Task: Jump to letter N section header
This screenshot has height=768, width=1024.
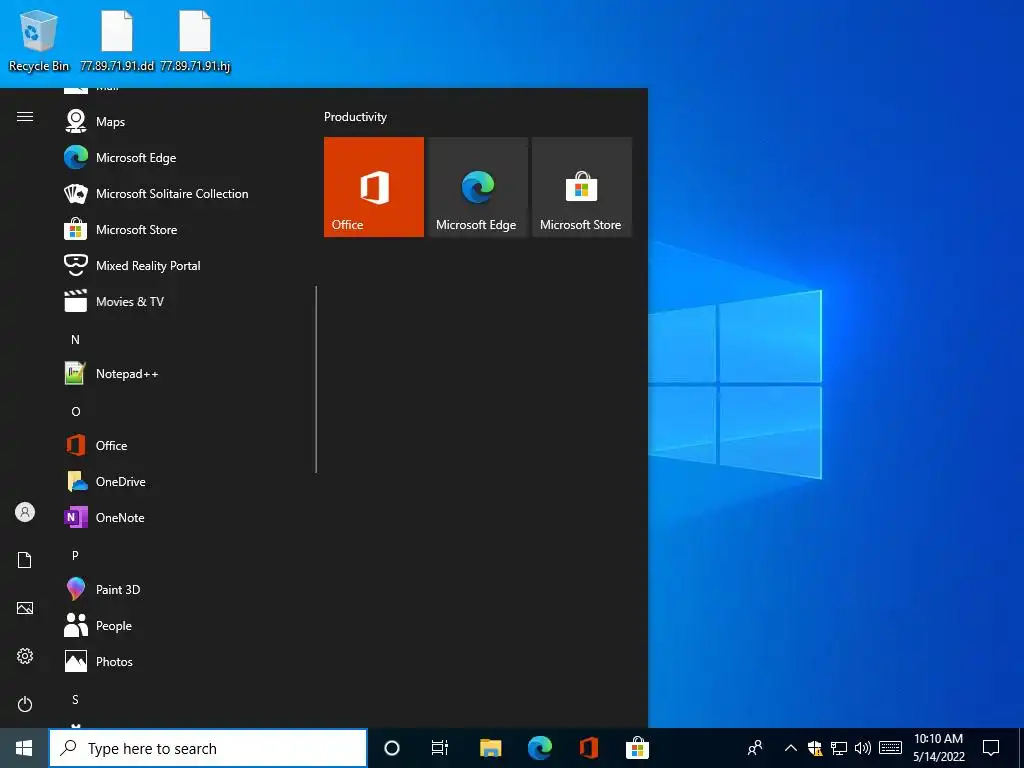Action: (x=75, y=340)
